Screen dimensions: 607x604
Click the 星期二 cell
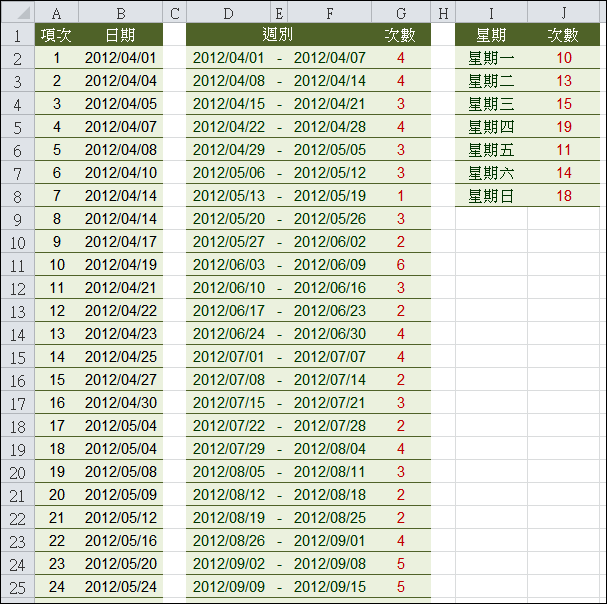tap(491, 81)
